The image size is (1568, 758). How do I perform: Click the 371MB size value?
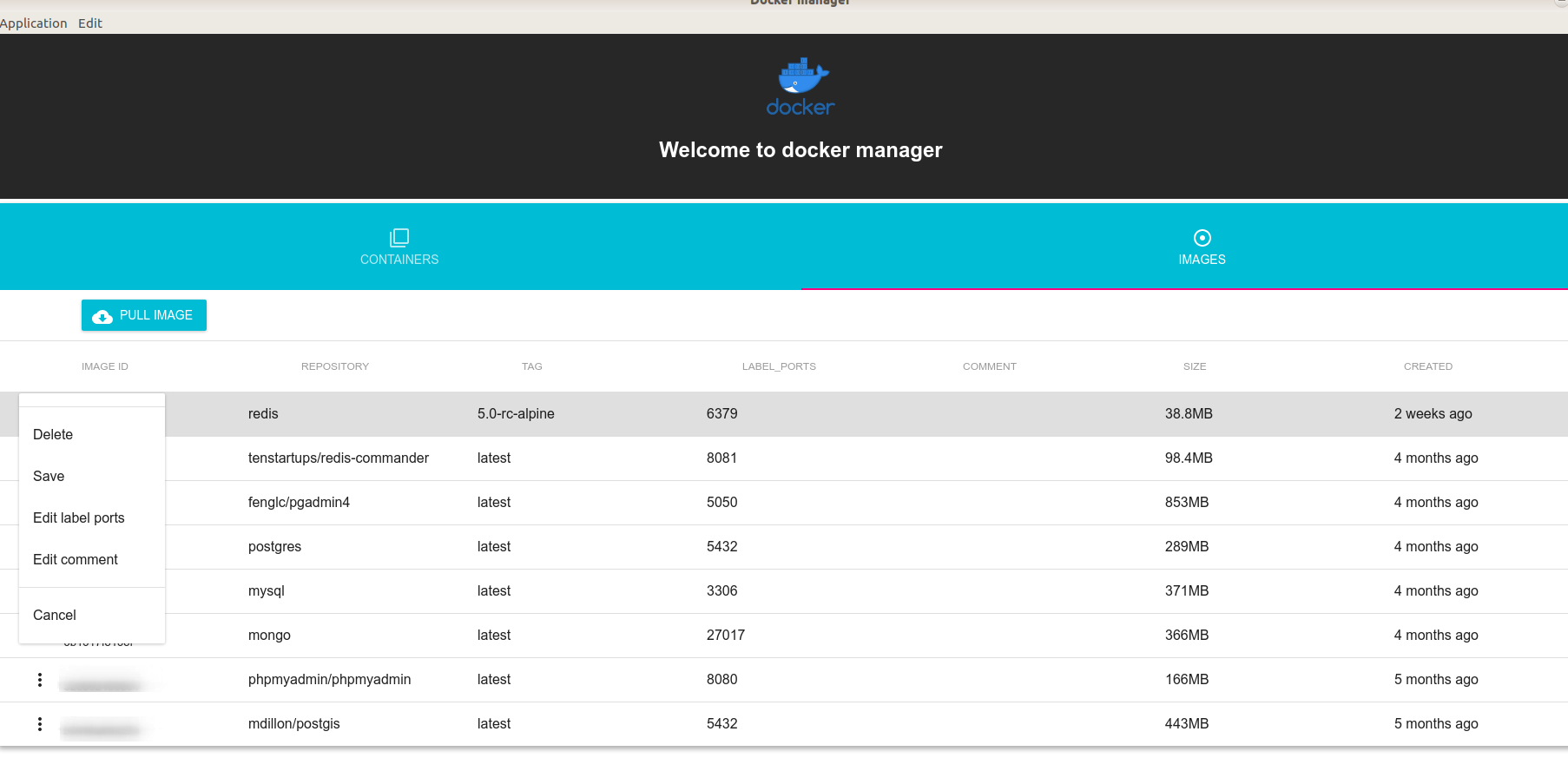point(1187,591)
